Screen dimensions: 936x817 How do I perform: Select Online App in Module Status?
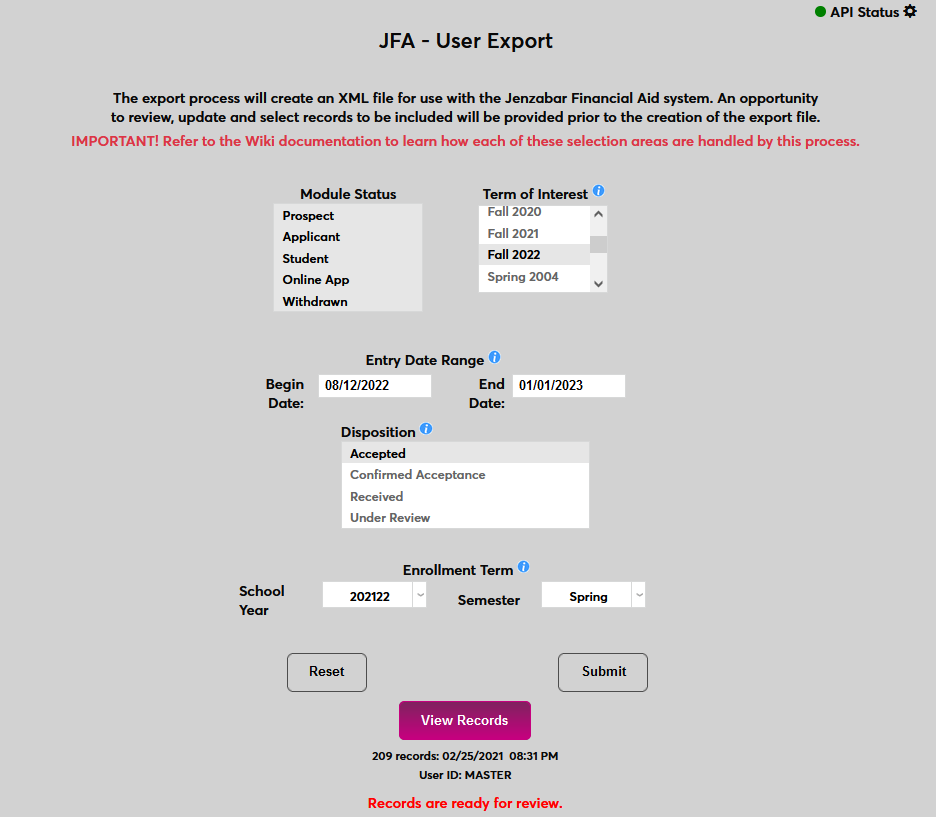tap(348, 280)
